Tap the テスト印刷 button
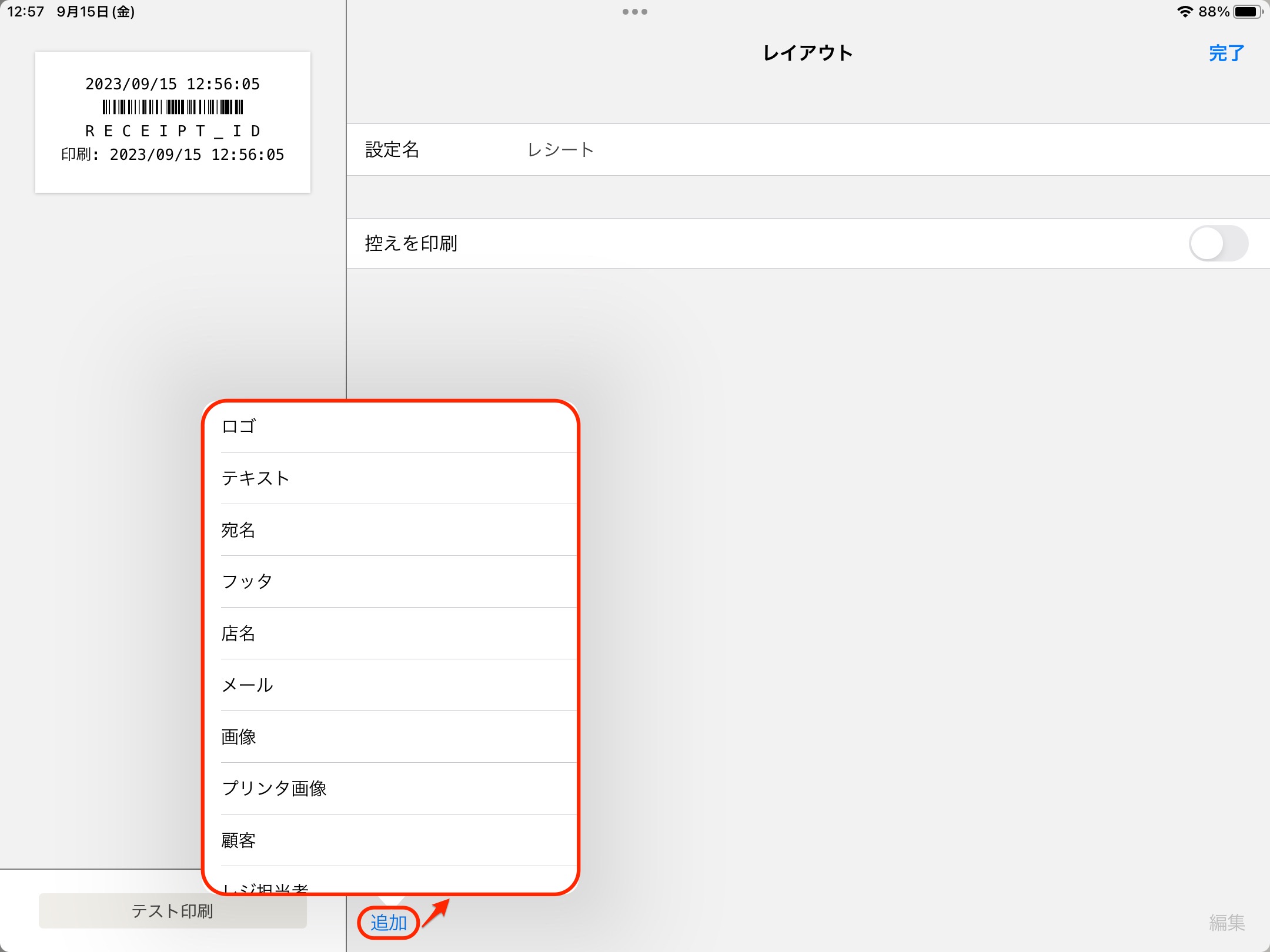Screen dimensions: 1270x952 coord(173,911)
